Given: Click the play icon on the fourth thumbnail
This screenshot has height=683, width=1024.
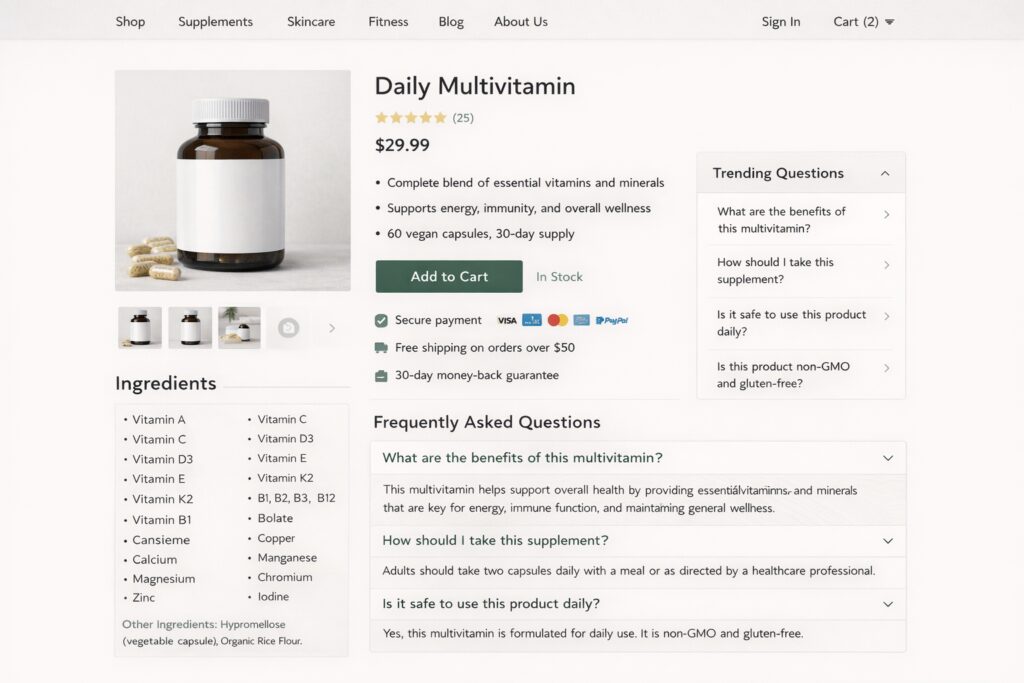Looking at the screenshot, I should [x=287, y=327].
